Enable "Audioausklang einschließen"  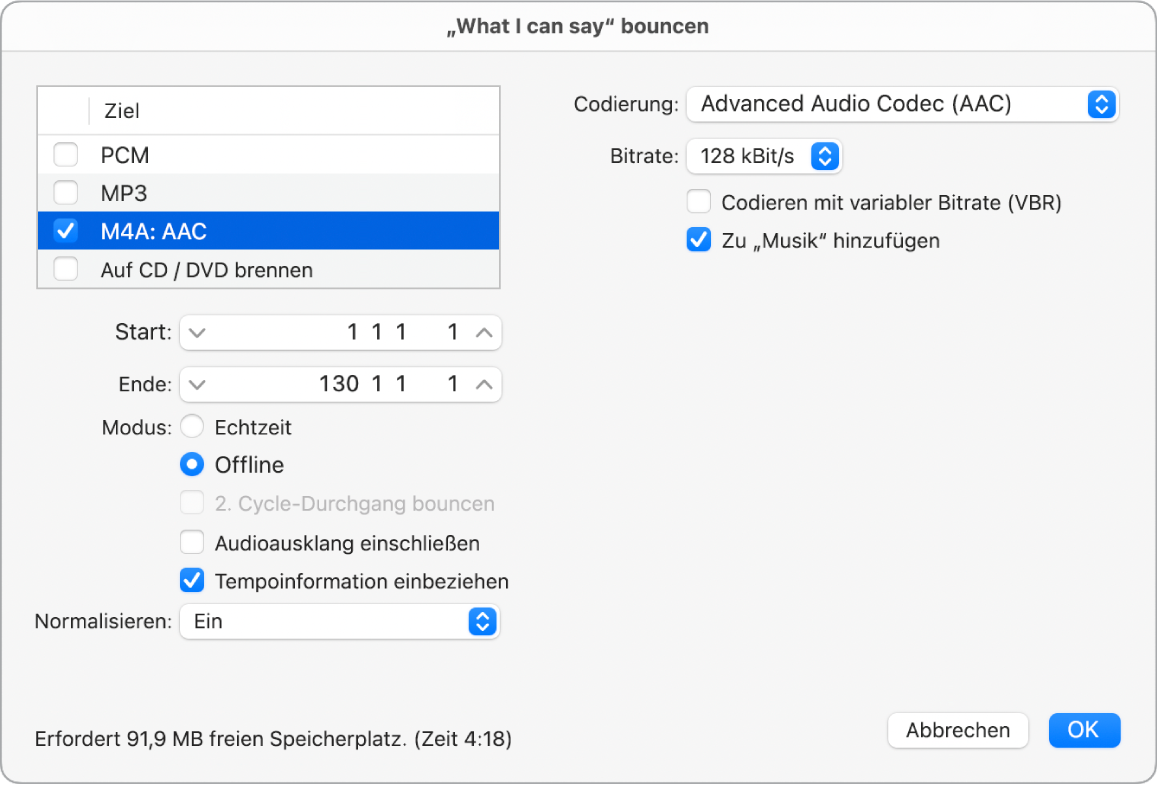pos(192,542)
